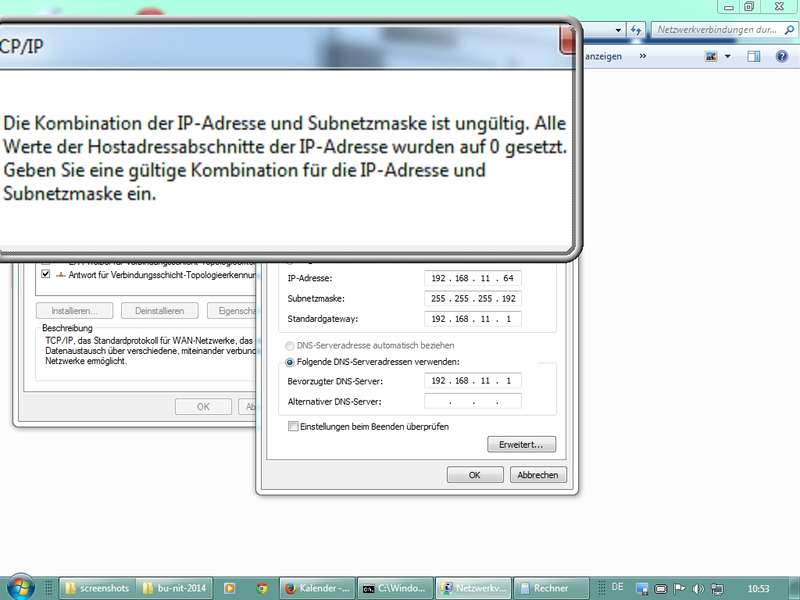This screenshot has width=800, height=600.
Task: Open Action Center flag tray icon
Action: click(680, 588)
